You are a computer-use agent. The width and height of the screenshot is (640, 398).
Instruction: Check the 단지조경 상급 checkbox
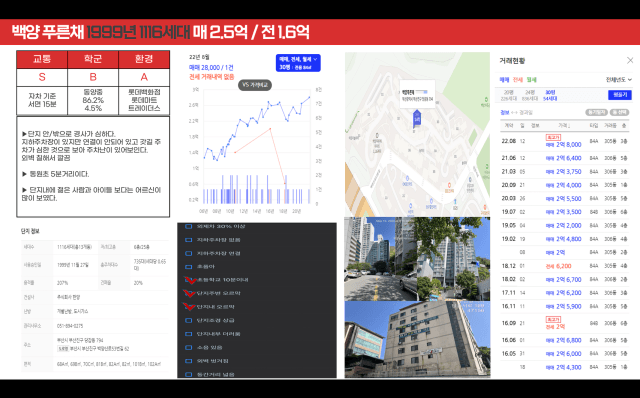pos(189,320)
